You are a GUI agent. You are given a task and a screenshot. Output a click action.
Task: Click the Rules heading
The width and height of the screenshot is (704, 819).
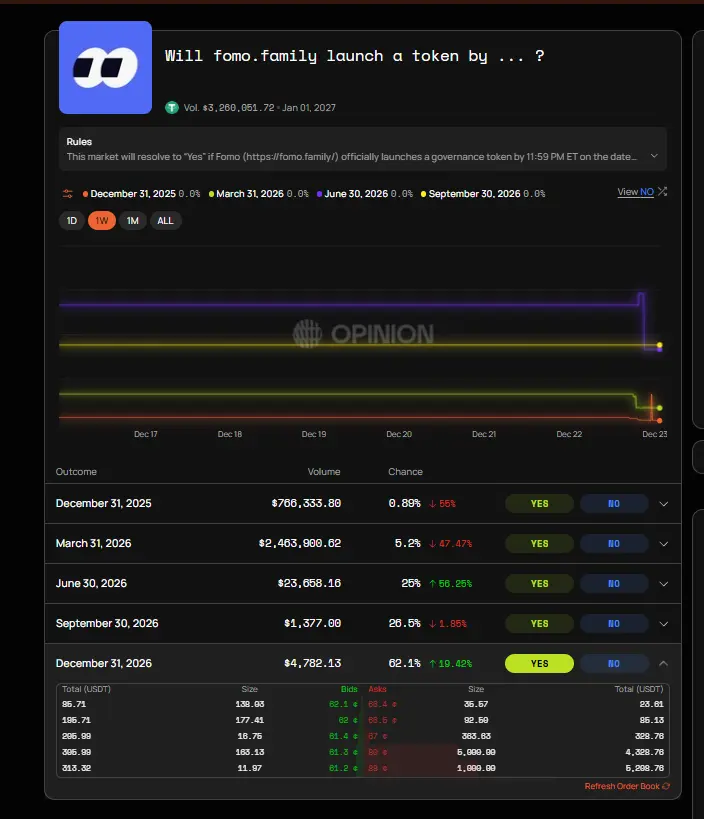pyautogui.click(x=79, y=142)
